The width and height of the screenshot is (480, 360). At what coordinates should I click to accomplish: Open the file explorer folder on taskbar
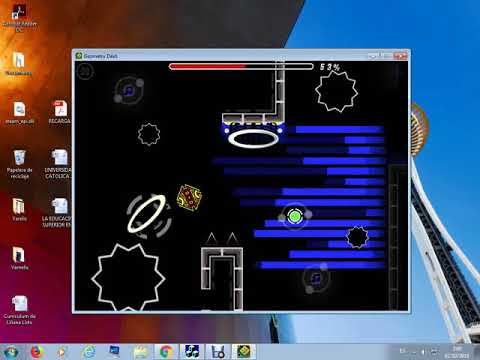coord(141,352)
